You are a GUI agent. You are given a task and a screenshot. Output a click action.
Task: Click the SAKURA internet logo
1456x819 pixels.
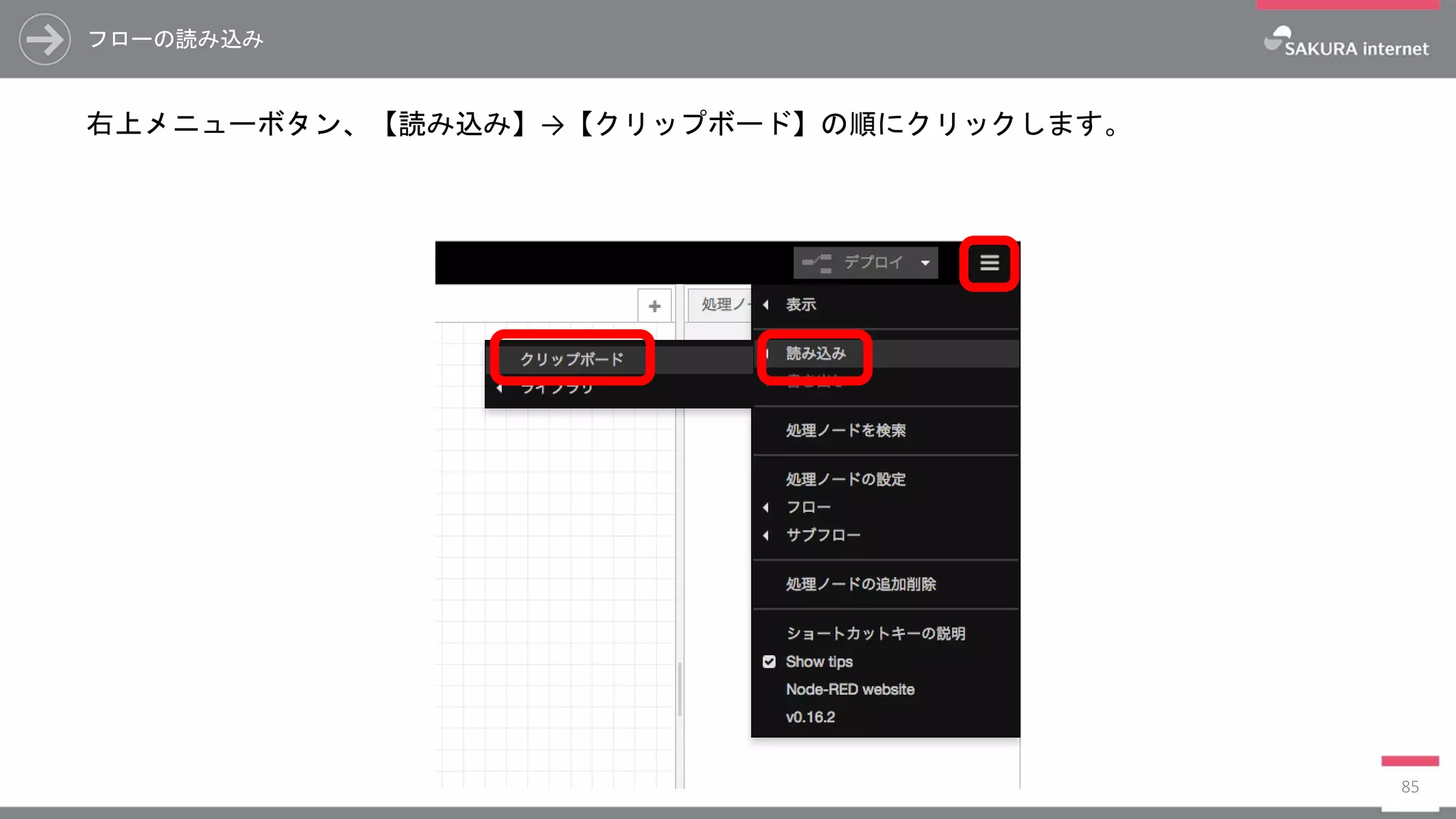point(1346,41)
